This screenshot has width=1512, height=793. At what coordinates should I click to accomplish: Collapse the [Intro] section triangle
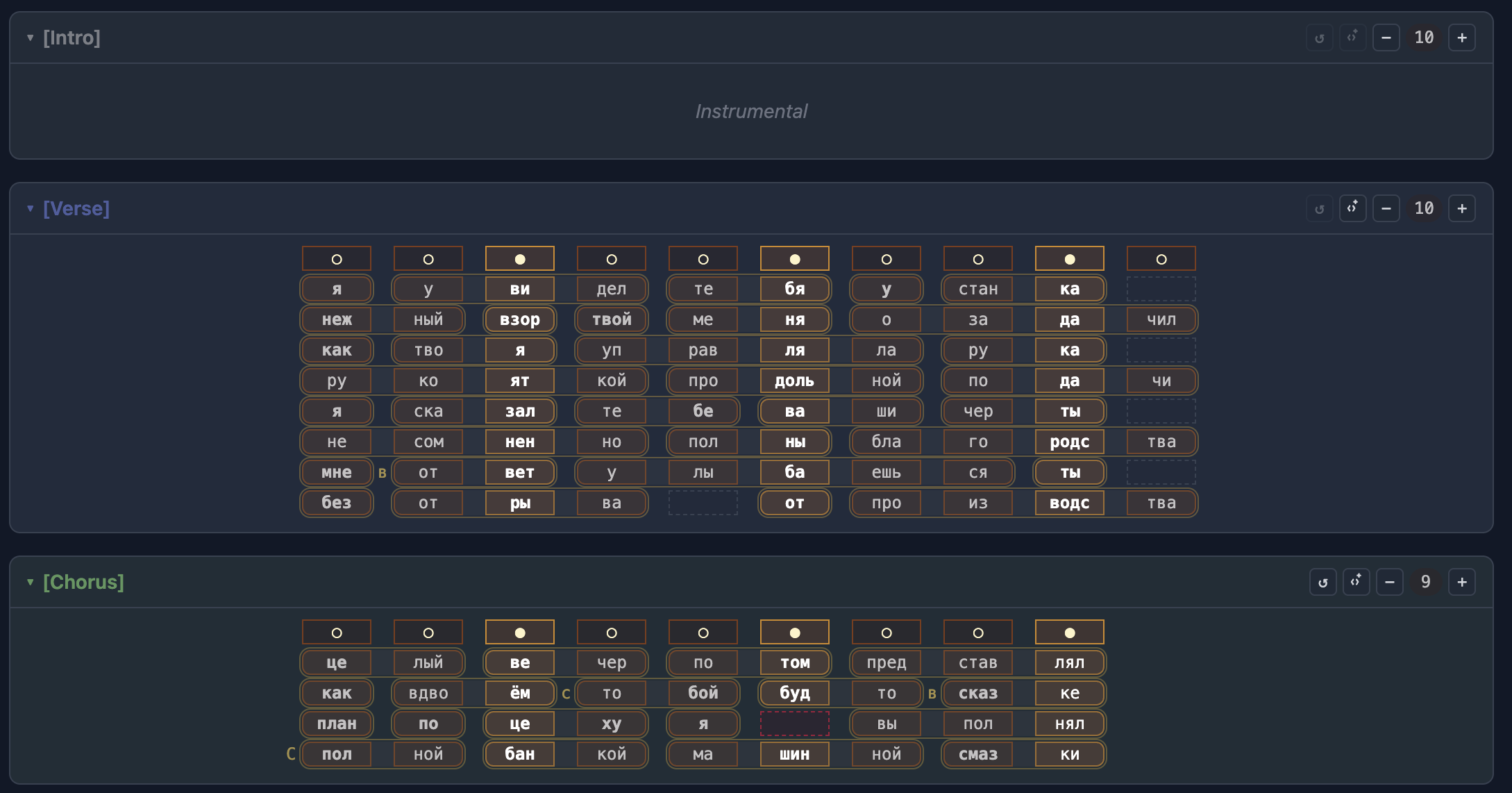31,37
